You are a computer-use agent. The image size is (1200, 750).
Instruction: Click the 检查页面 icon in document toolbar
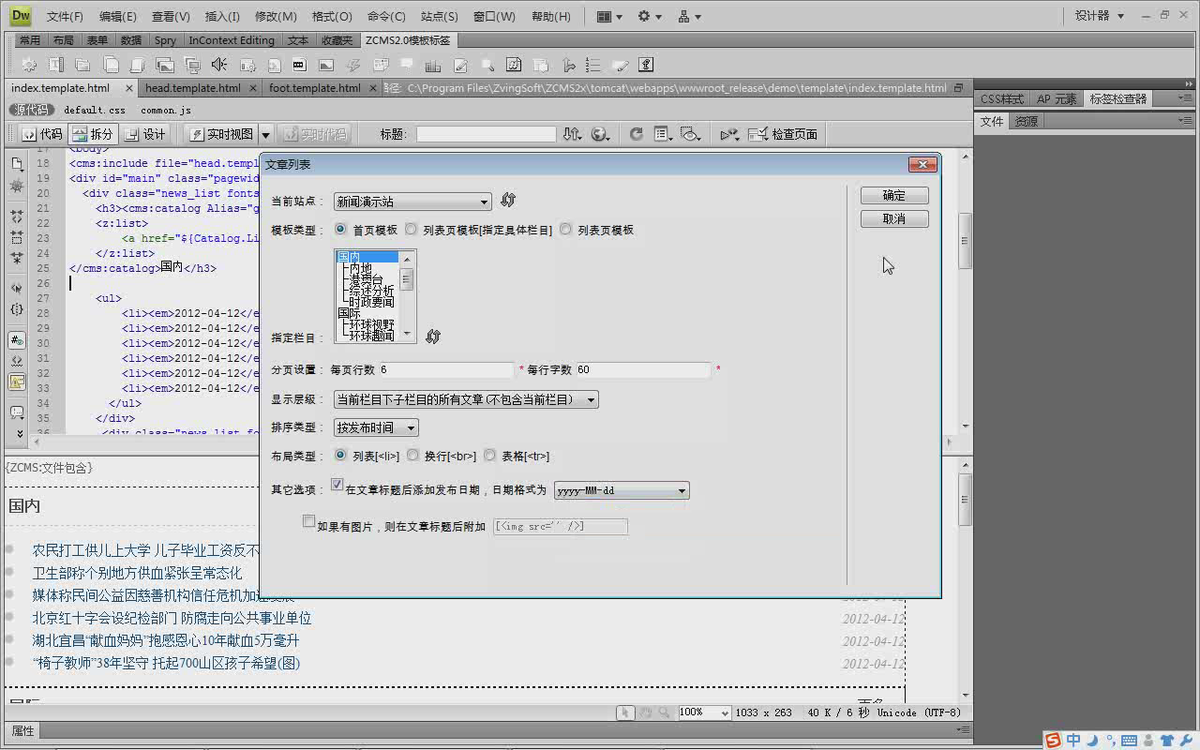tap(757, 134)
